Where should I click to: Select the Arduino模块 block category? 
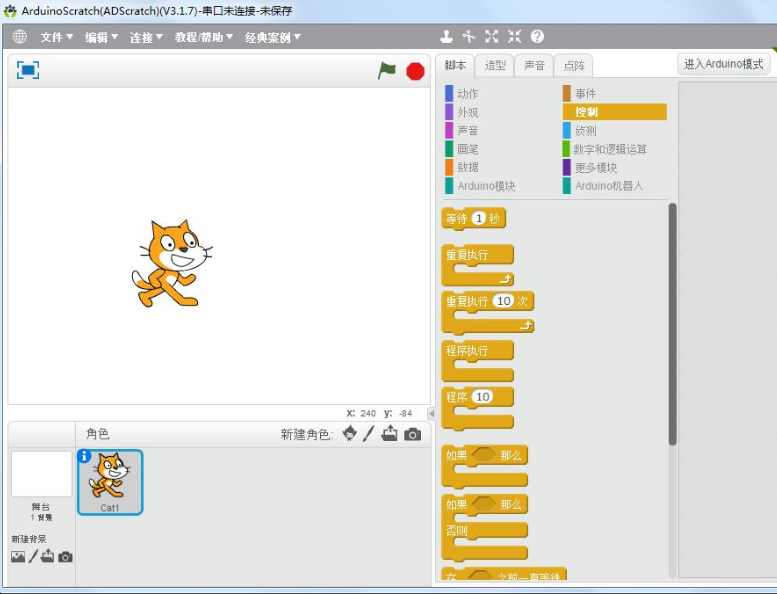click(x=480, y=186)
